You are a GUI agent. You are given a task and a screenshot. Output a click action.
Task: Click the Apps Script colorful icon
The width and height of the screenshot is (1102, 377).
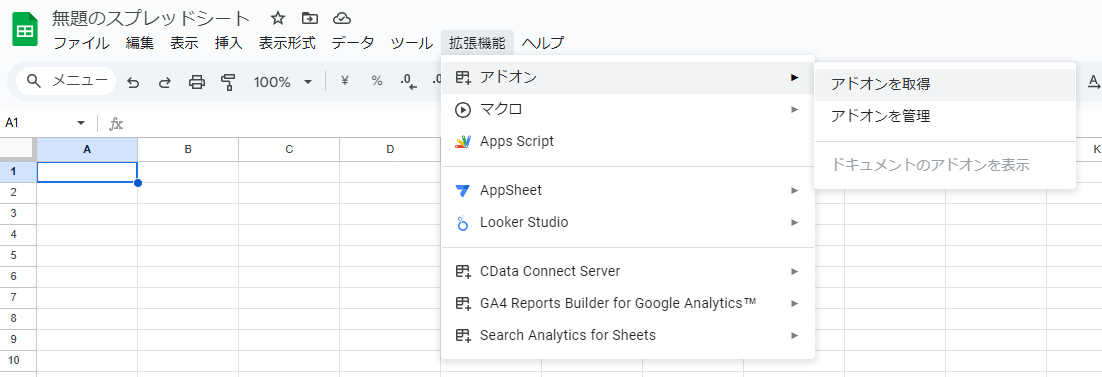point(462,141)
